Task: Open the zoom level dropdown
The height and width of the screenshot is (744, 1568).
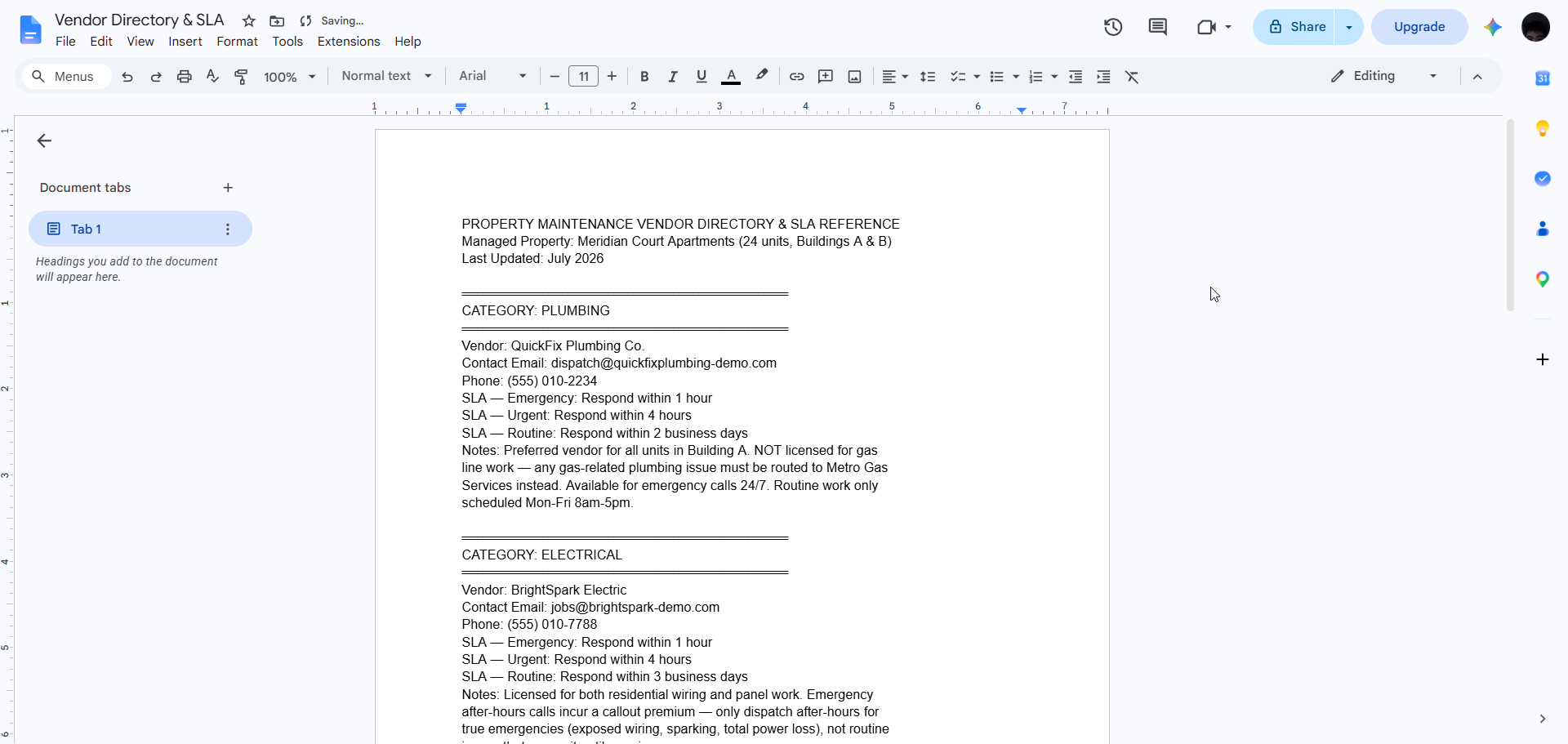Action: [289, 77]
